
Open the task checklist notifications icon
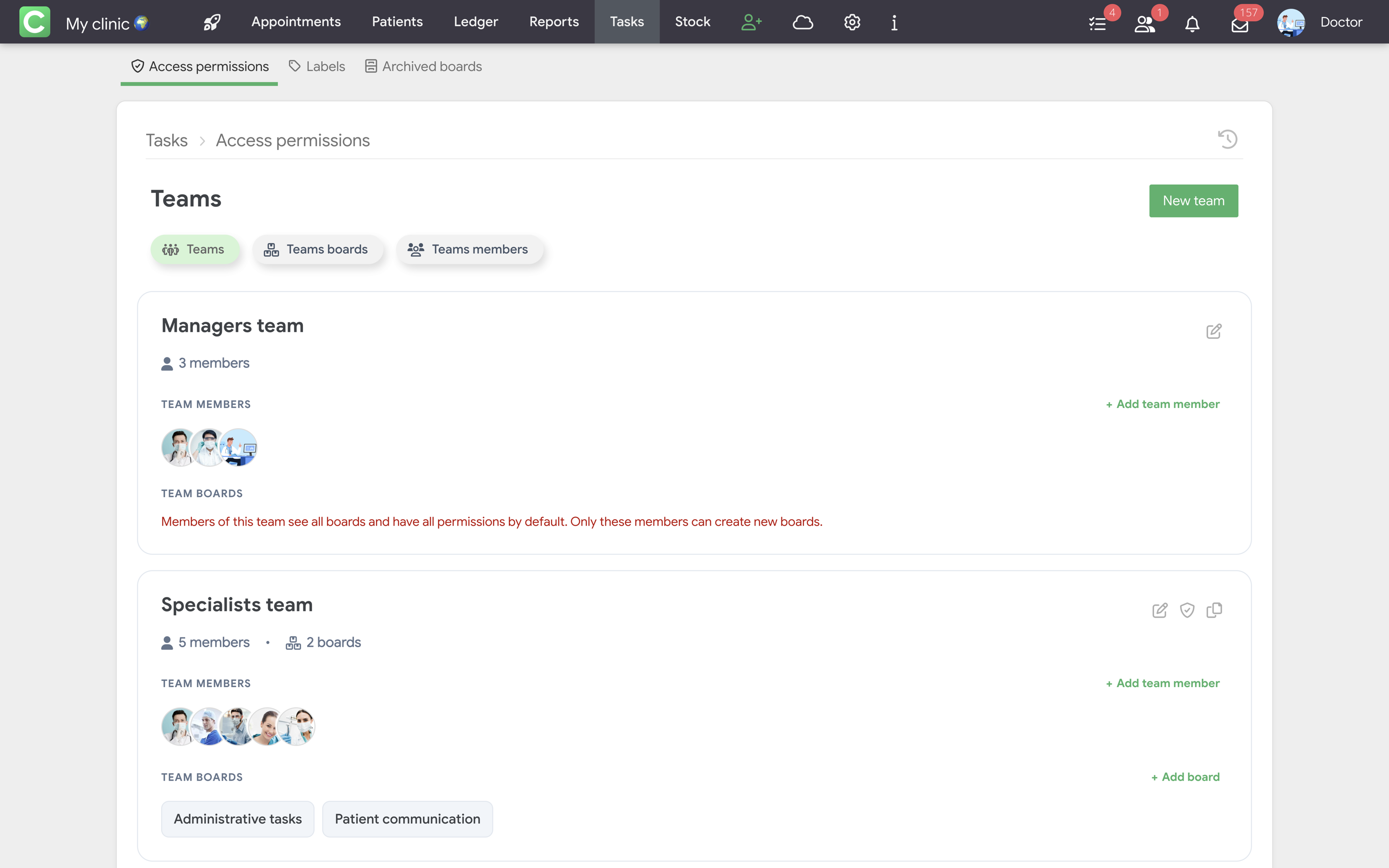1097,24
